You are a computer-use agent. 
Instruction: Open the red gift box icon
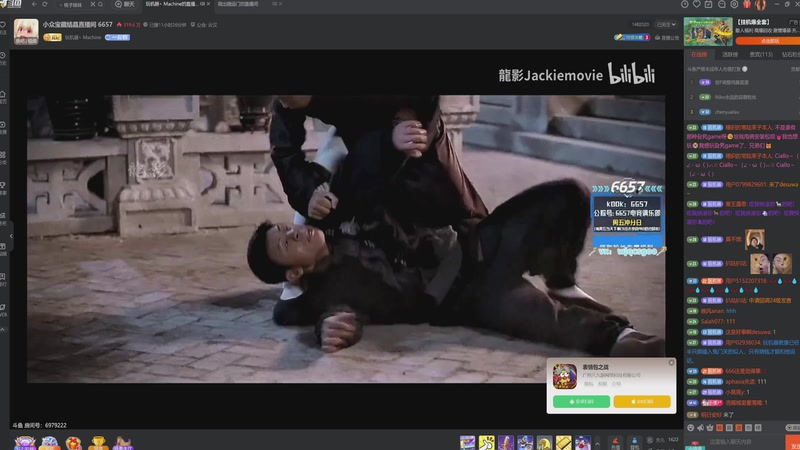(747, 4)
